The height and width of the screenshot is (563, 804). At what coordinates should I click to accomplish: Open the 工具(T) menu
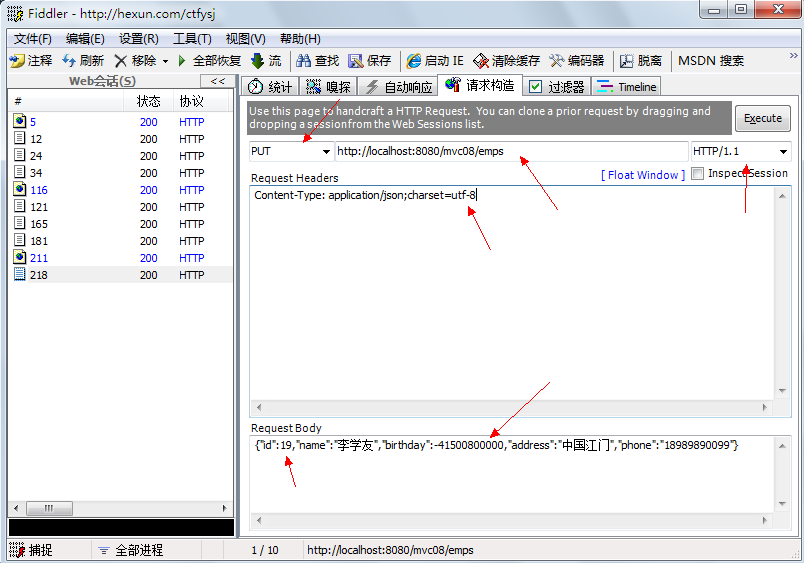click(x=192, y=39)
